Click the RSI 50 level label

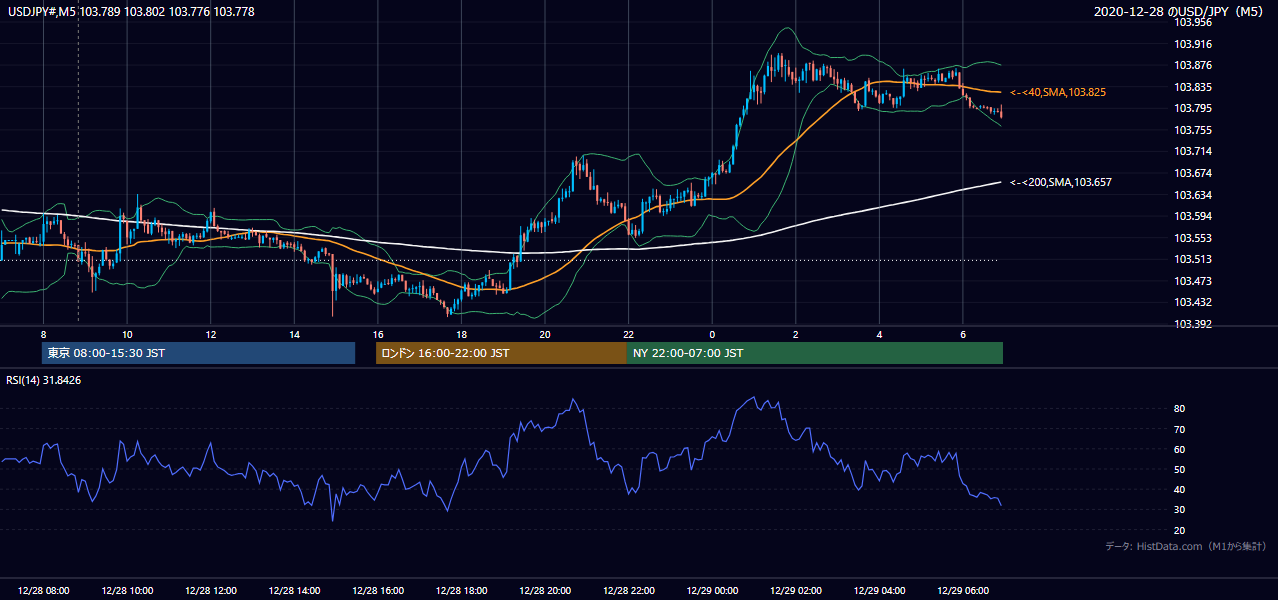coord(1180,469)
